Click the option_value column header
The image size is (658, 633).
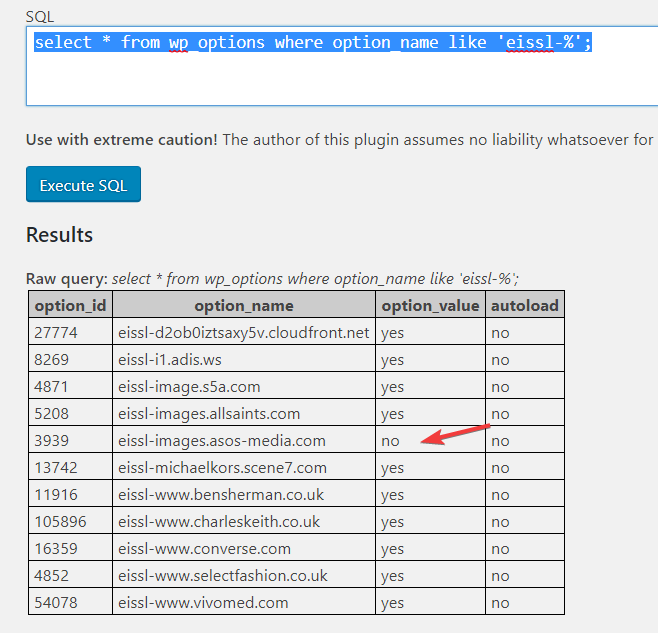point(430,305)
